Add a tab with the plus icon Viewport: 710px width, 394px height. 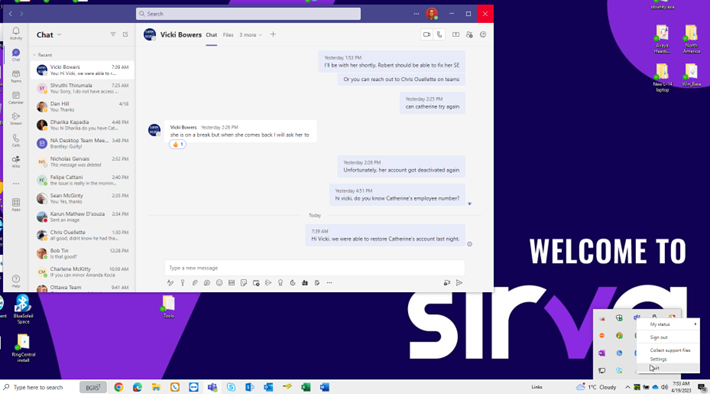[x=273, y=34]
